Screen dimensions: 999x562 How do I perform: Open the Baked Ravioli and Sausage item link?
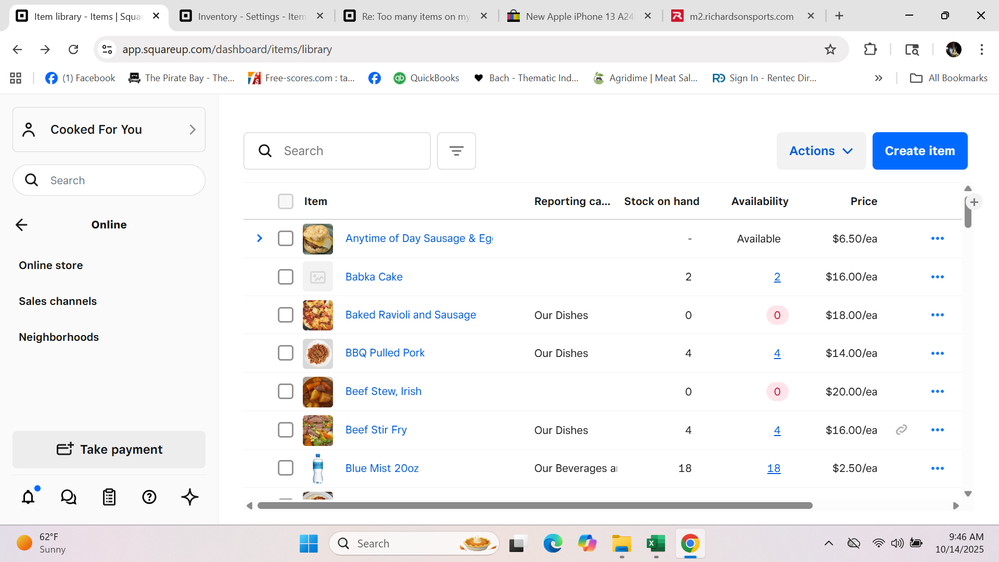pos(410,315)
